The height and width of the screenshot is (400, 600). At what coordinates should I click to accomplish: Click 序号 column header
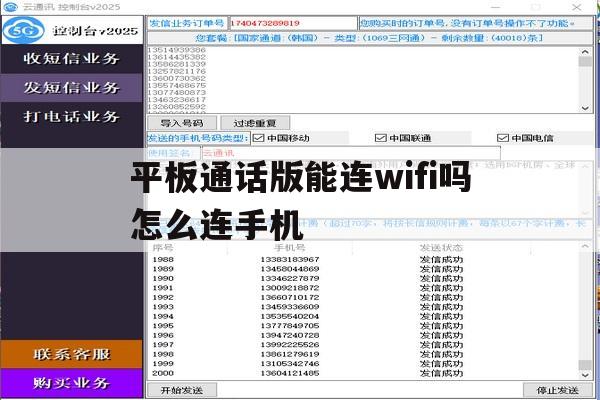coord(163,248)
